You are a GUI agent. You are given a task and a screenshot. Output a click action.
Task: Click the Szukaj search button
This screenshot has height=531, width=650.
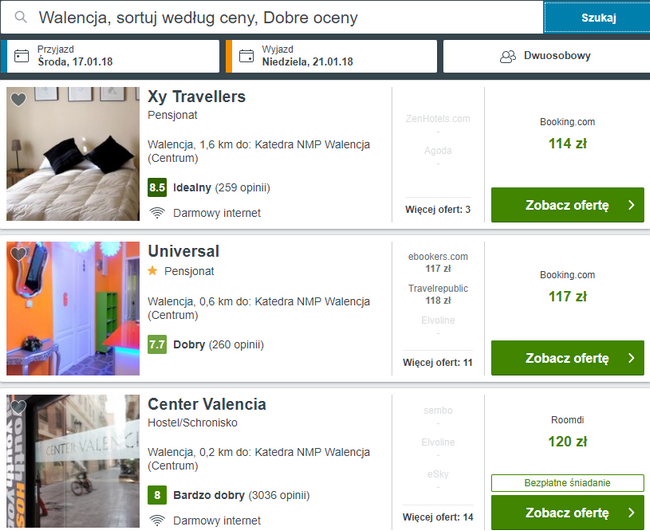coord(598,17)
